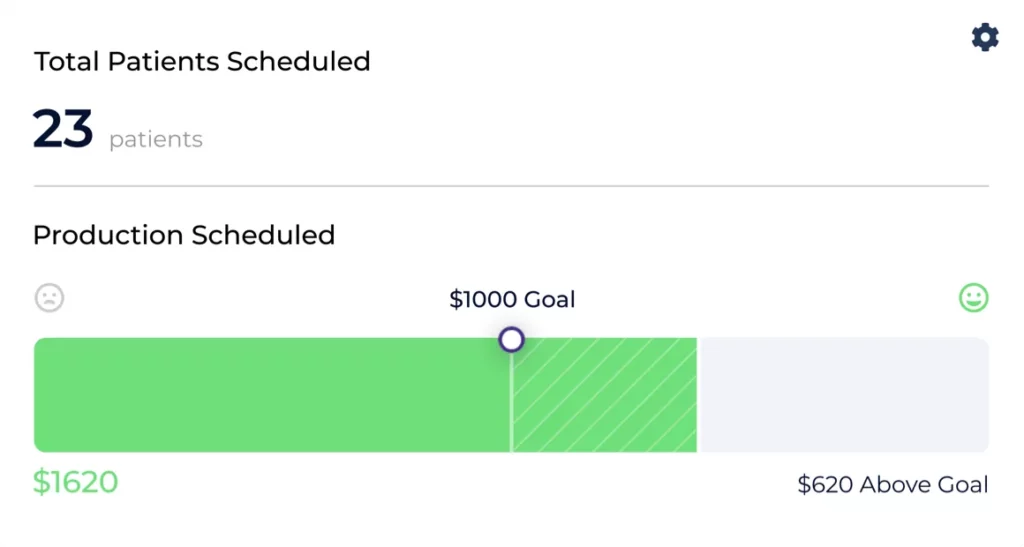The width and height of the screenshot is (1024, 547).
Task: Open settings with the gear icon
Action: pyautogui.click(x=985, y=38)
